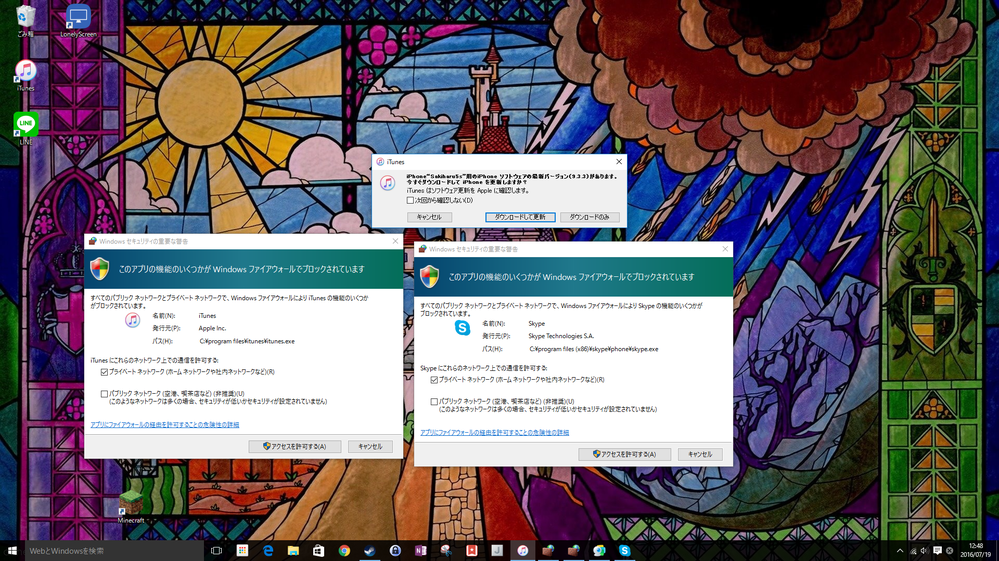
Task: Click ダウンロードして更新 in the iTunes dialog
Action: tap(521, 217)
